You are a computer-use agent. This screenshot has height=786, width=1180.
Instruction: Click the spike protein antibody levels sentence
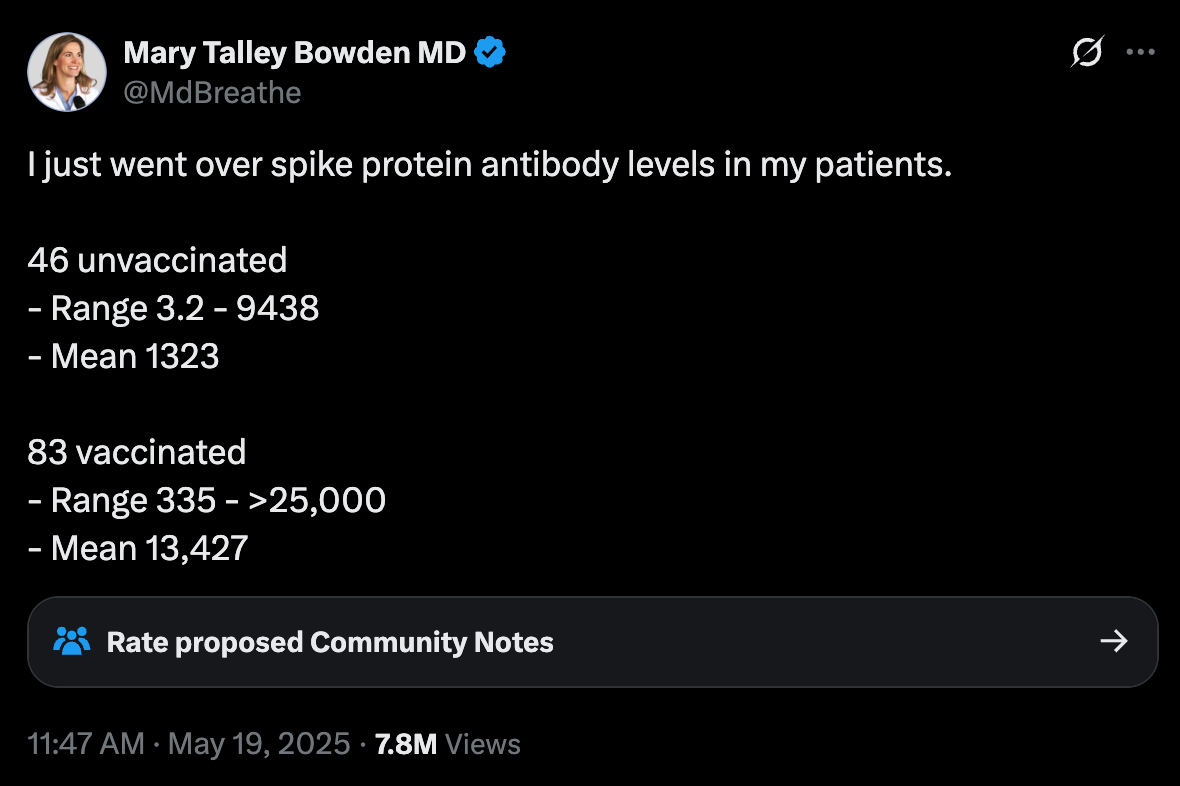(x=490, y=165)
